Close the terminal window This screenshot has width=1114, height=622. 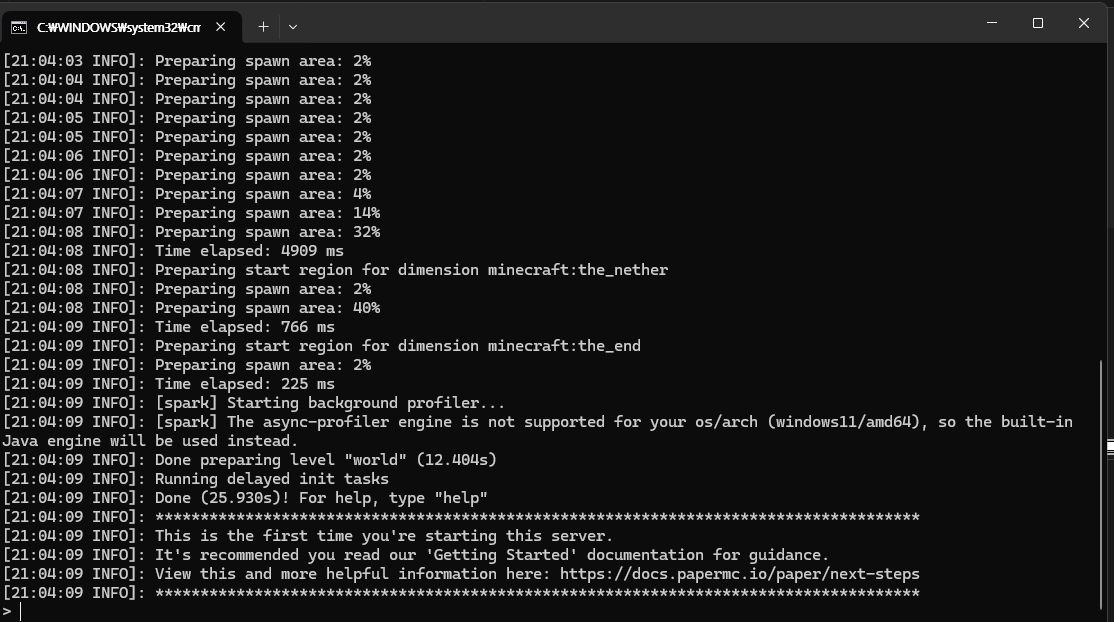(x=1083, y=23)
